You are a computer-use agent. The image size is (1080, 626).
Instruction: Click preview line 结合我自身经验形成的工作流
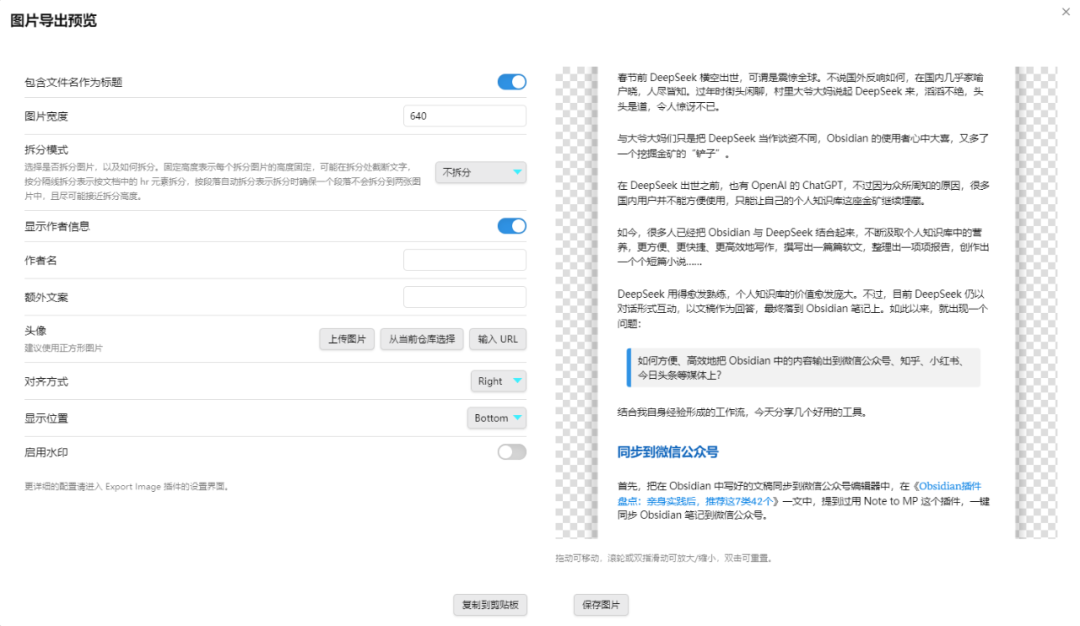click(744, 412)
